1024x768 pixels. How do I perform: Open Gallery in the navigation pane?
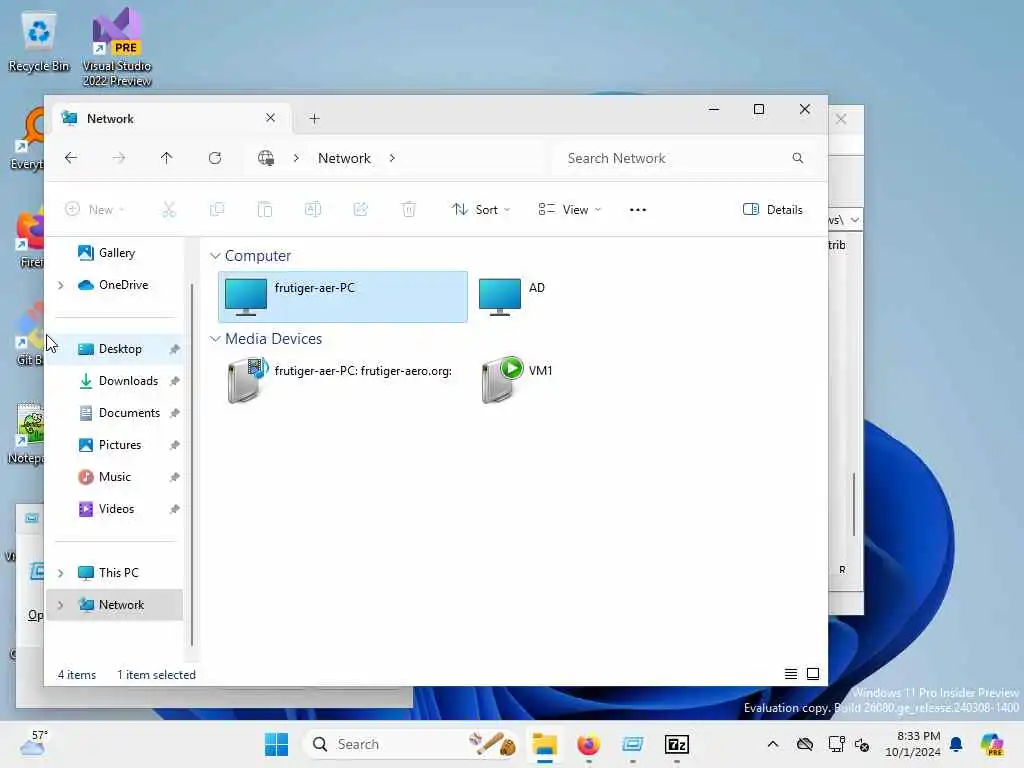pos(116,253)
